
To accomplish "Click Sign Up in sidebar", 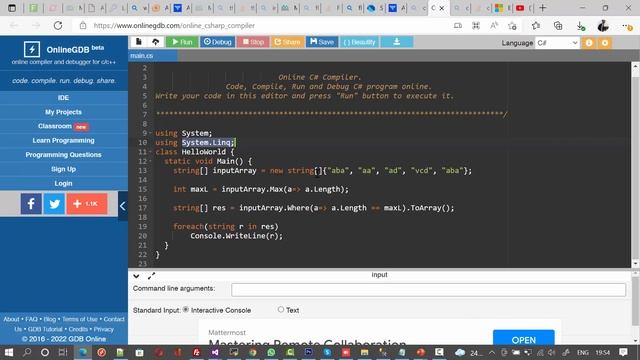I will pyautogui.click(x=63, y=169).
